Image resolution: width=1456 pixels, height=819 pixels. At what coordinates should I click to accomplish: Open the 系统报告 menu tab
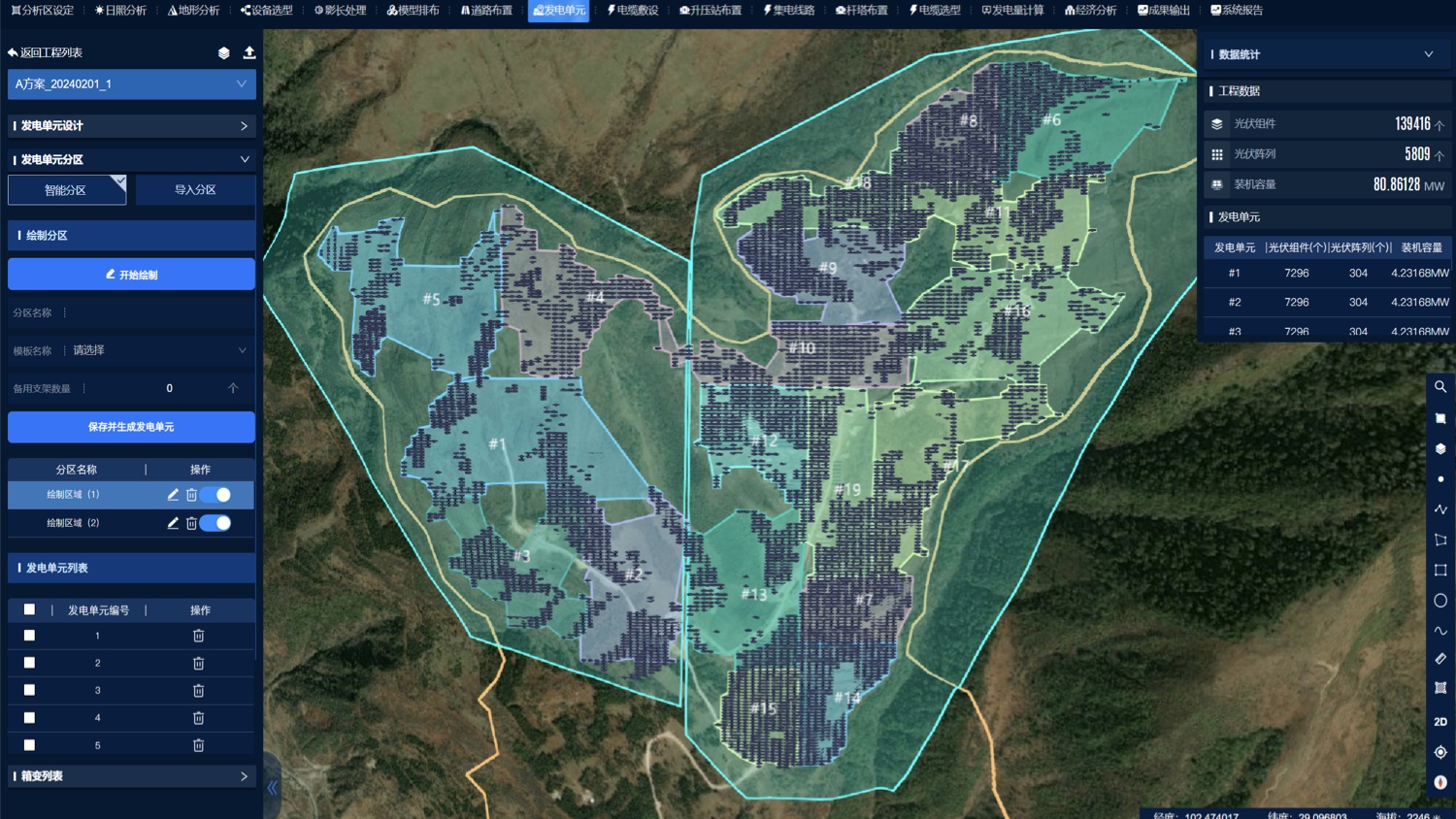[x=1237, y=10]
